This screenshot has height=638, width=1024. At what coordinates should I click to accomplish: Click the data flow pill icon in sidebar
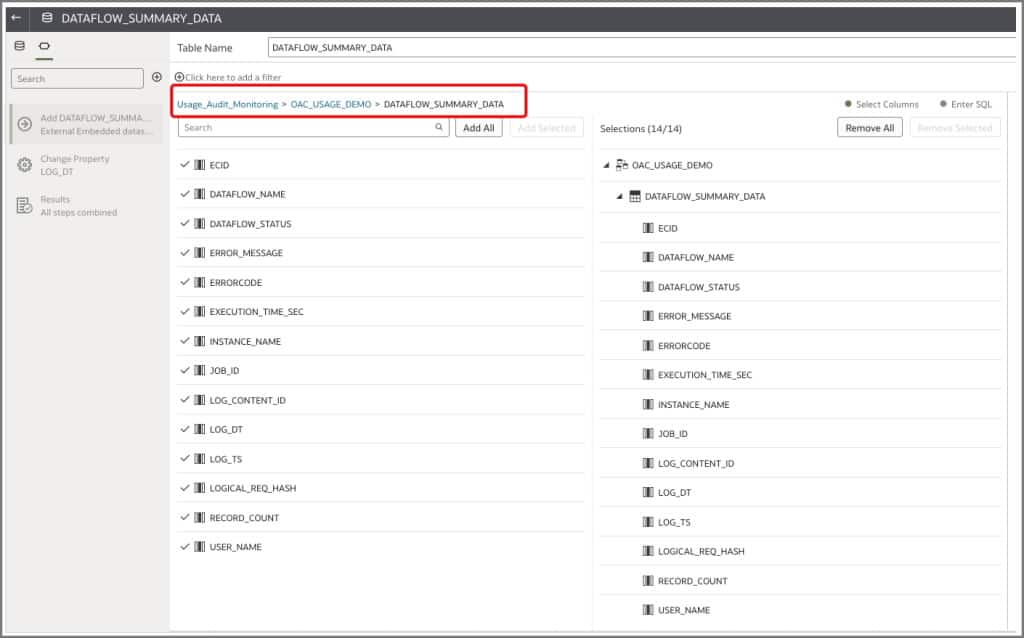pyautogui.click(x=42, y=45)
